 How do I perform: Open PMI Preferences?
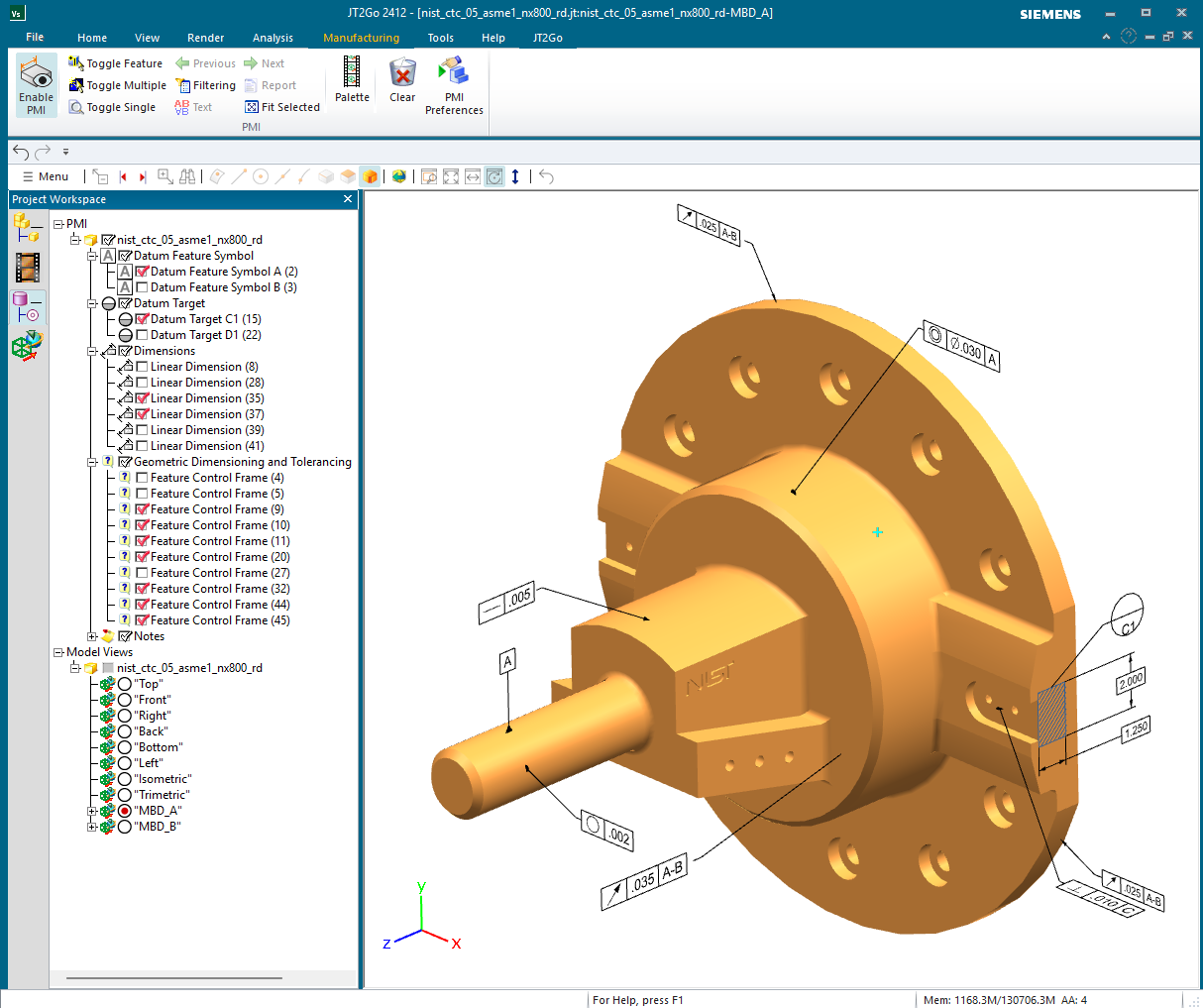[454, 72]
